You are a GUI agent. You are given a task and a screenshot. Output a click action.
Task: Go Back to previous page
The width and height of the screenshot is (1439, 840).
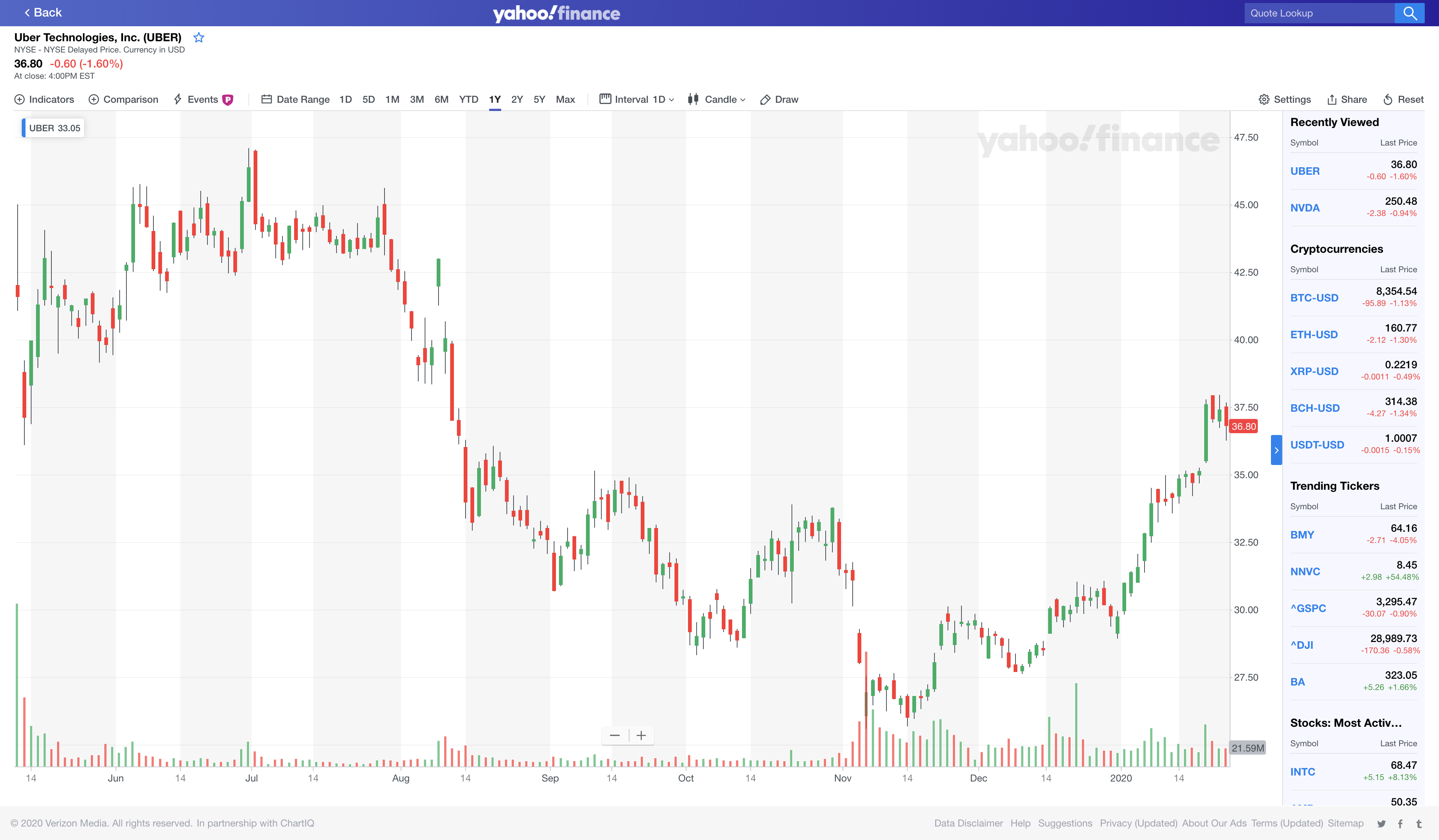click(42, 12)
